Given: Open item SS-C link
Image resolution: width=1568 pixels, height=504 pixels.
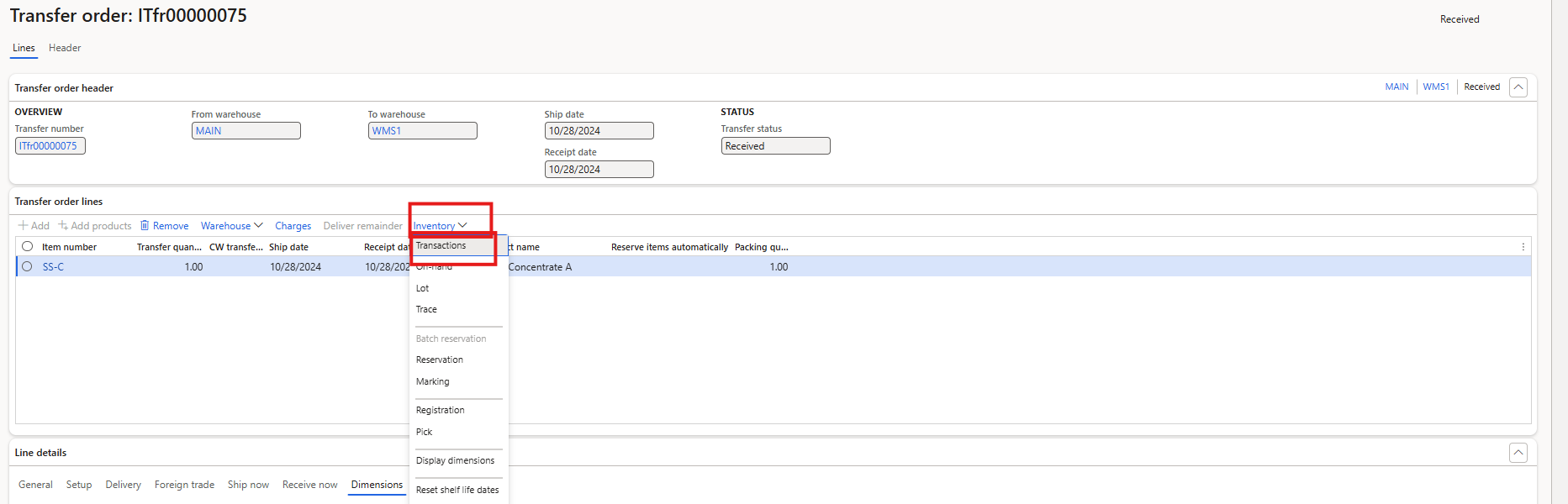Looking at the screenshot, I should [x=53, y=267].
